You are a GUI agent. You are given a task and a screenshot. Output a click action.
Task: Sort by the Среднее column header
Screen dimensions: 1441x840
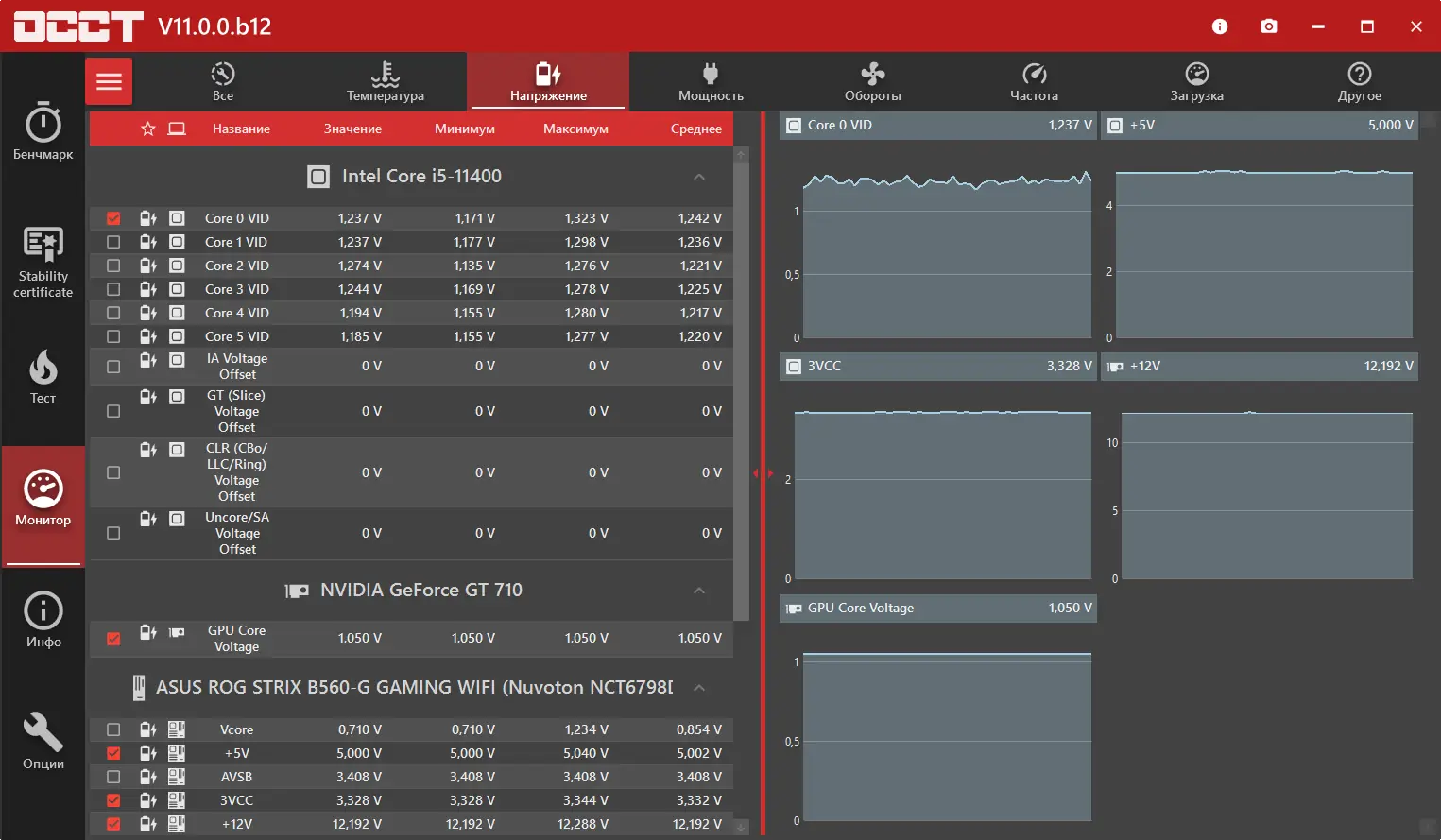(x=696, y=129)
